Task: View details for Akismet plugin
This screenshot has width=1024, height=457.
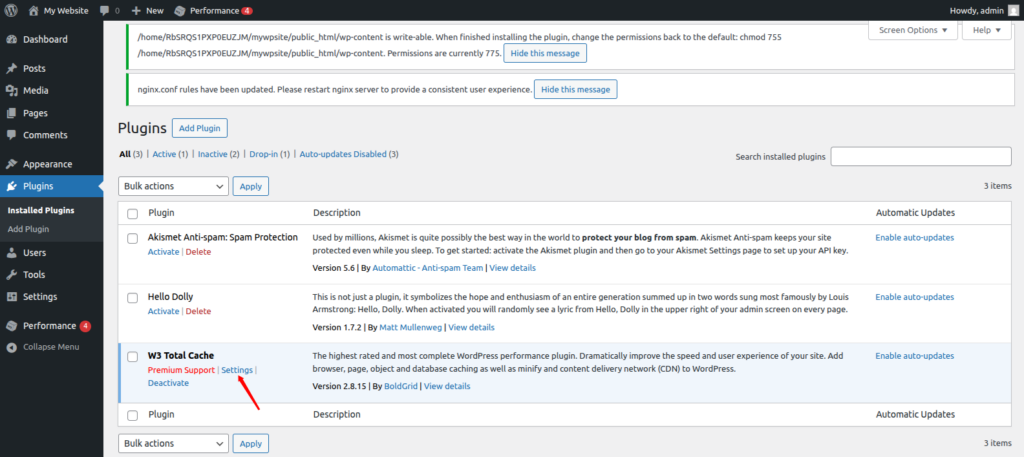Action: click(x=513, y=268)
